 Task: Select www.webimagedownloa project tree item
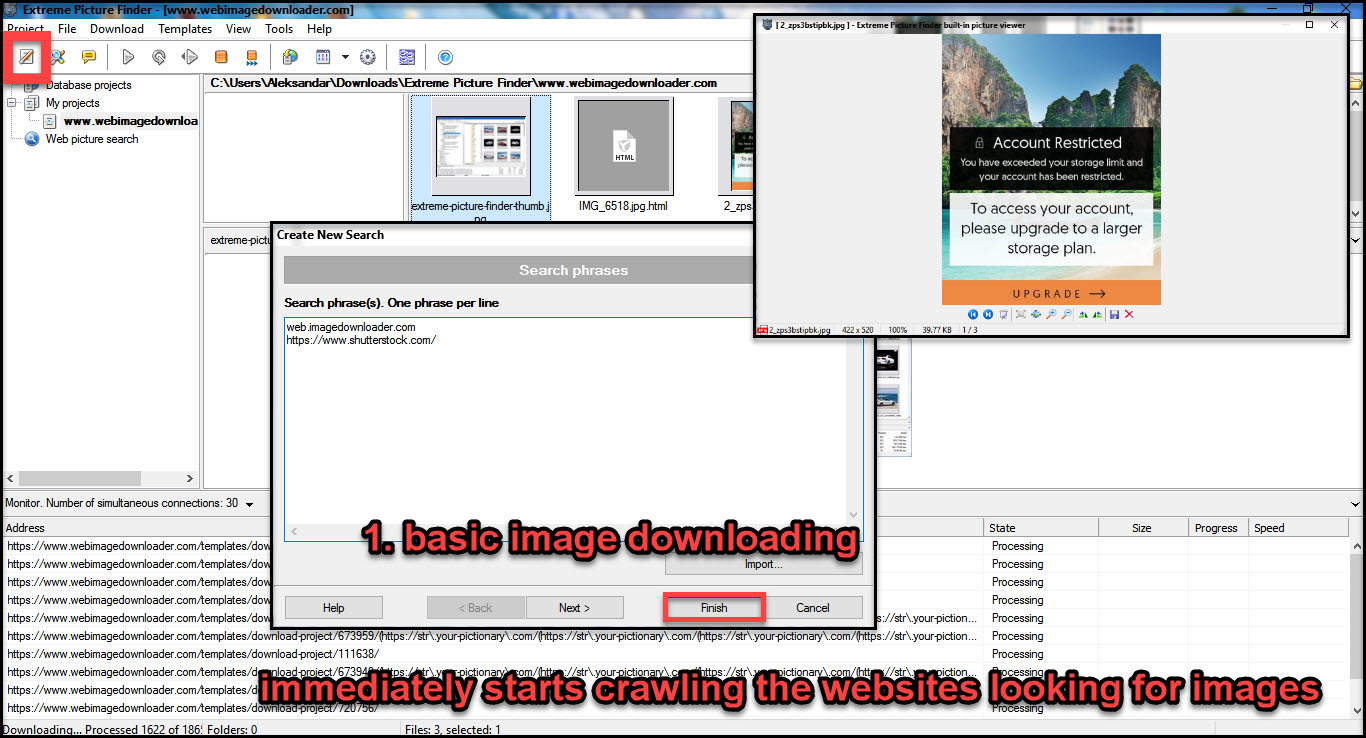pos(130,121)
